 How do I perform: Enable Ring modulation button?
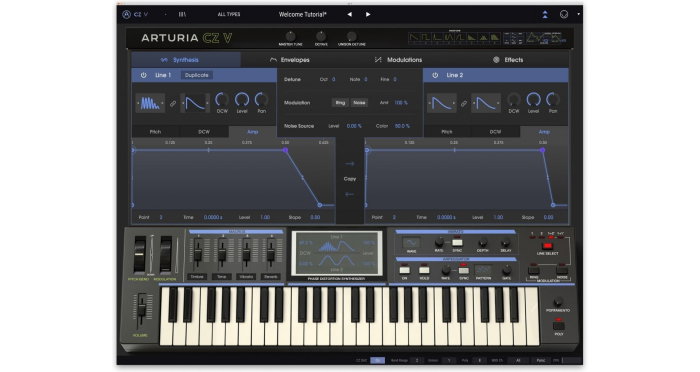340,103
